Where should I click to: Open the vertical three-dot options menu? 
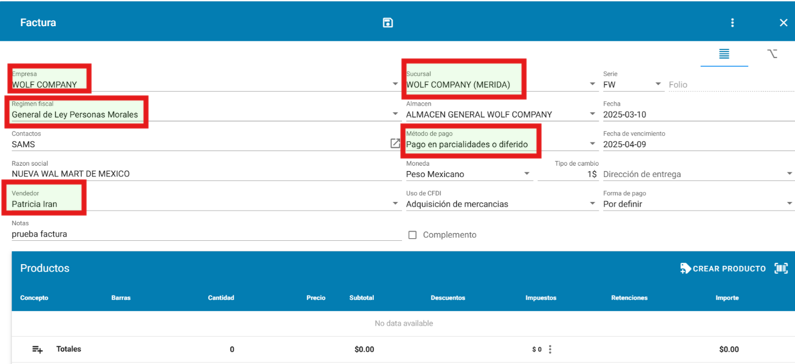pos(732,23)
